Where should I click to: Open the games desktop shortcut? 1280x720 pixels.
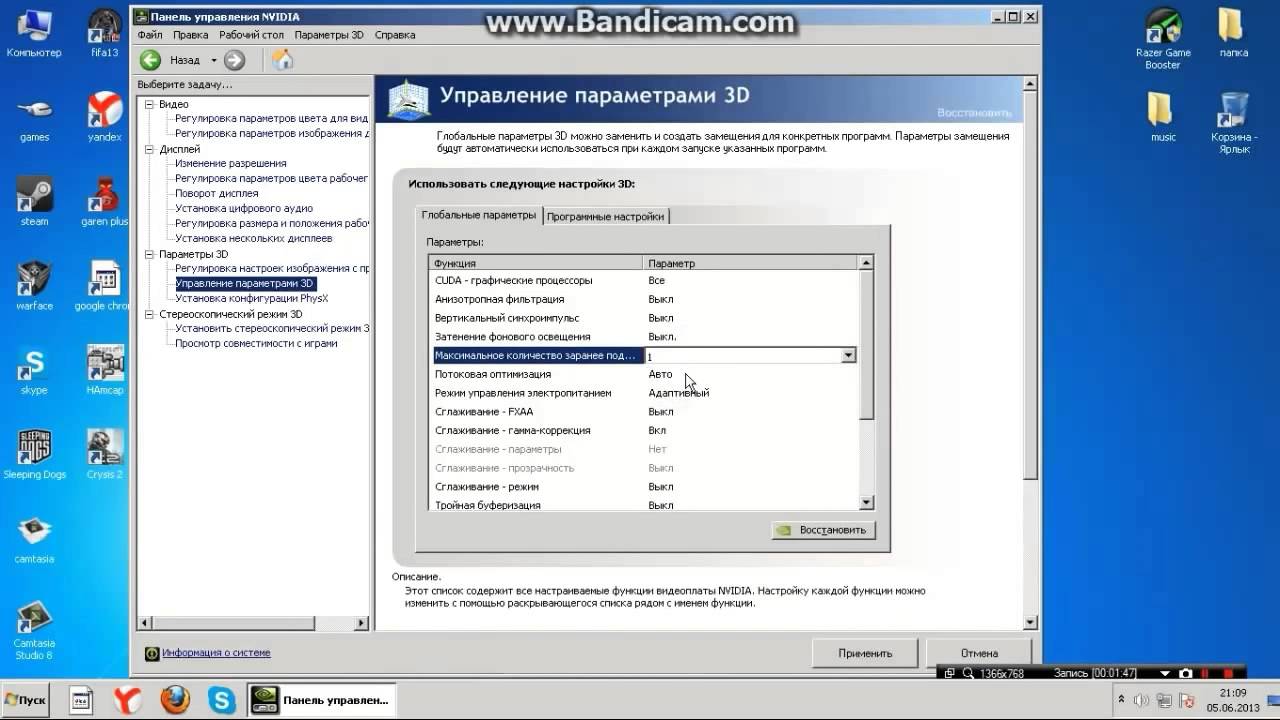(x=34, y=118)
